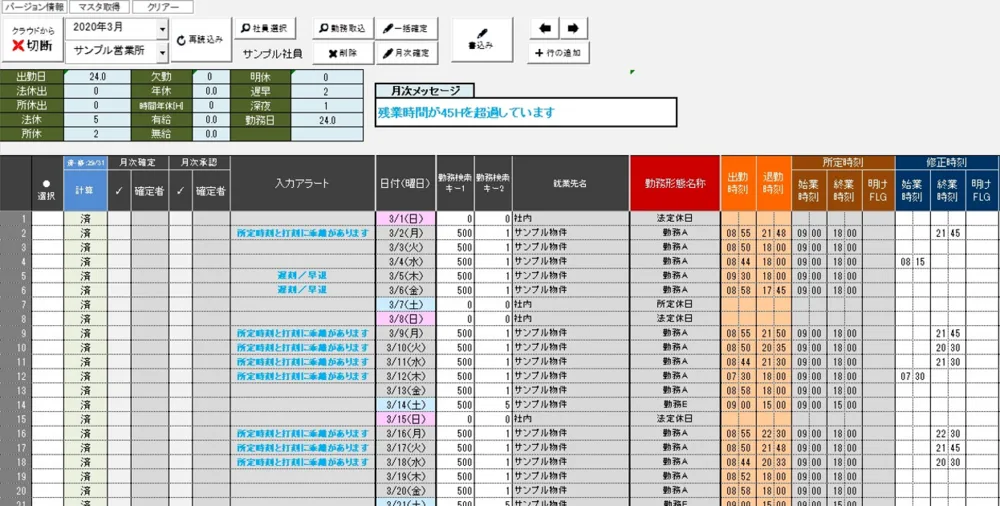Click the 済 cell in row 1
The image size is (1000, 506).
[85, 219]
